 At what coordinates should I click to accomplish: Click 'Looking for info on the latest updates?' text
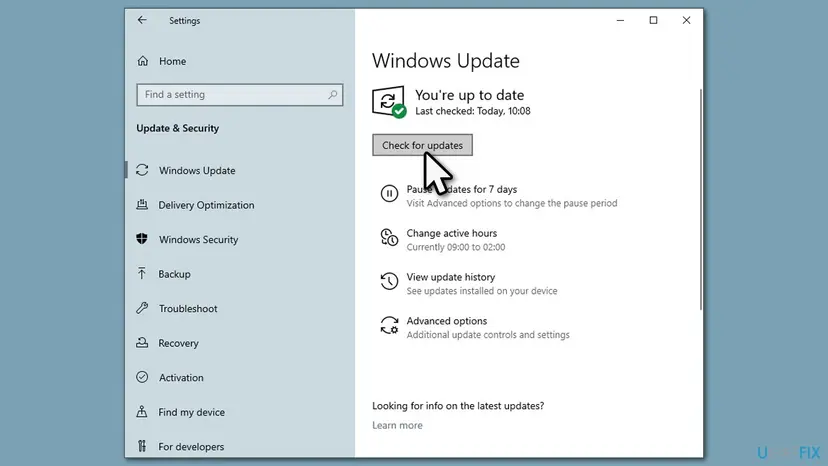coord(458,406)
